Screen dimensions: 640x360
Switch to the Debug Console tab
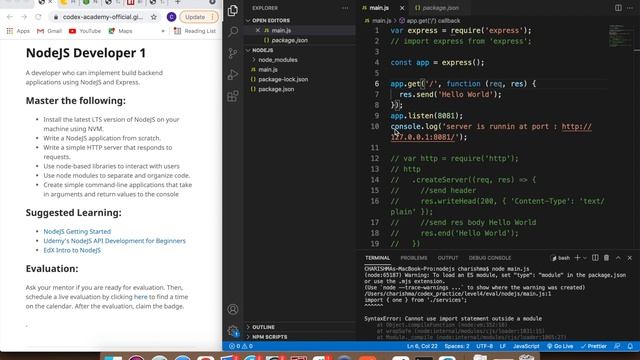[490, 258]
